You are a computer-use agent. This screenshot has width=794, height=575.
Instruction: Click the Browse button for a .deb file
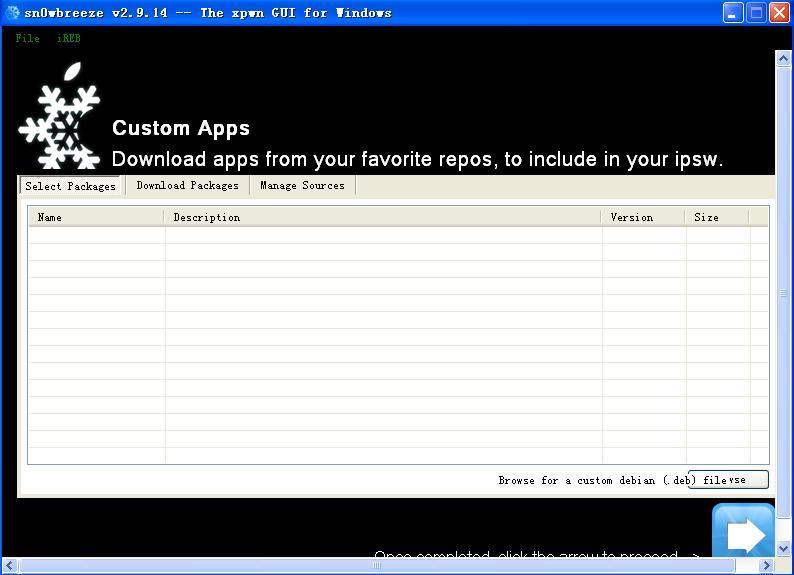[728, 479]
